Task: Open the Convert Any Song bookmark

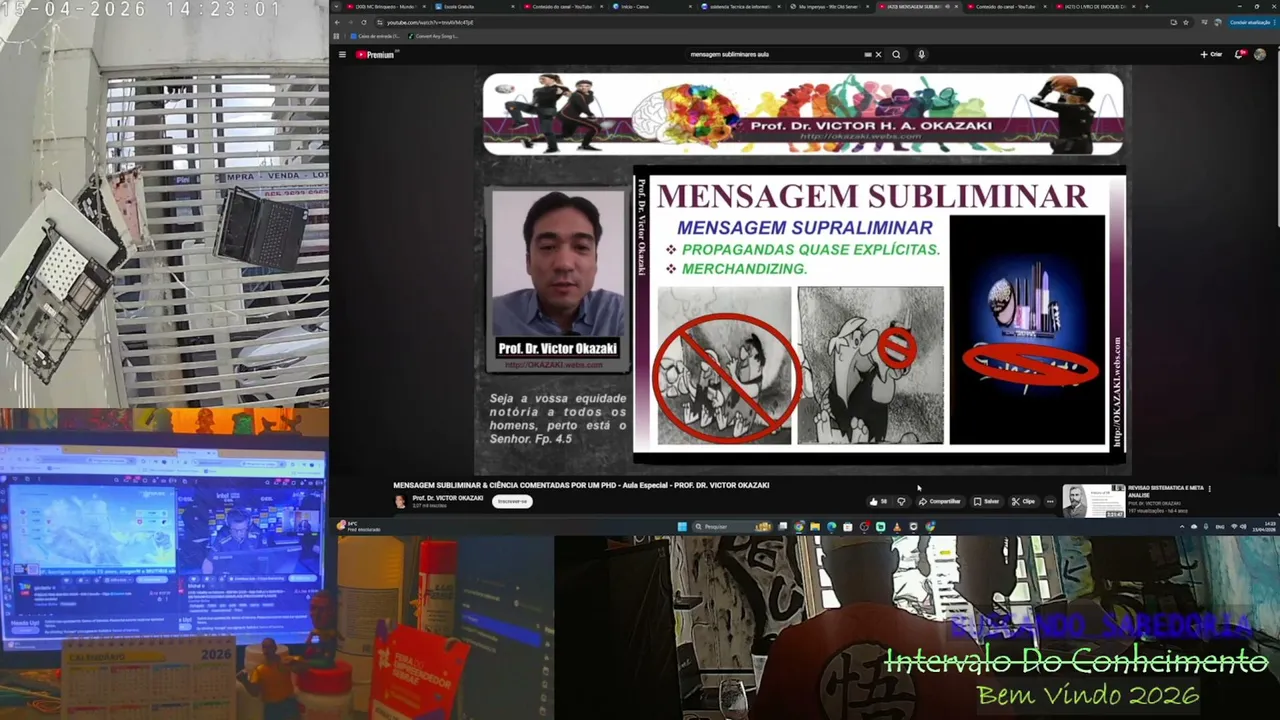Action: 434,36
